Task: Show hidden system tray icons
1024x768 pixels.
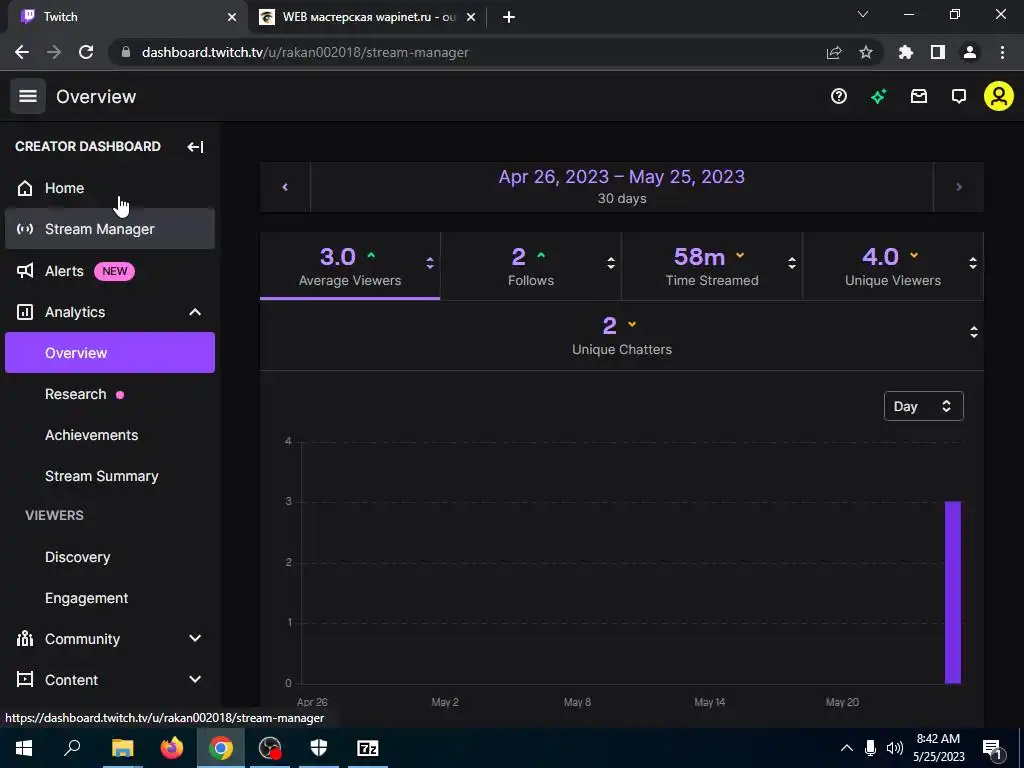Action: point(846,748)
